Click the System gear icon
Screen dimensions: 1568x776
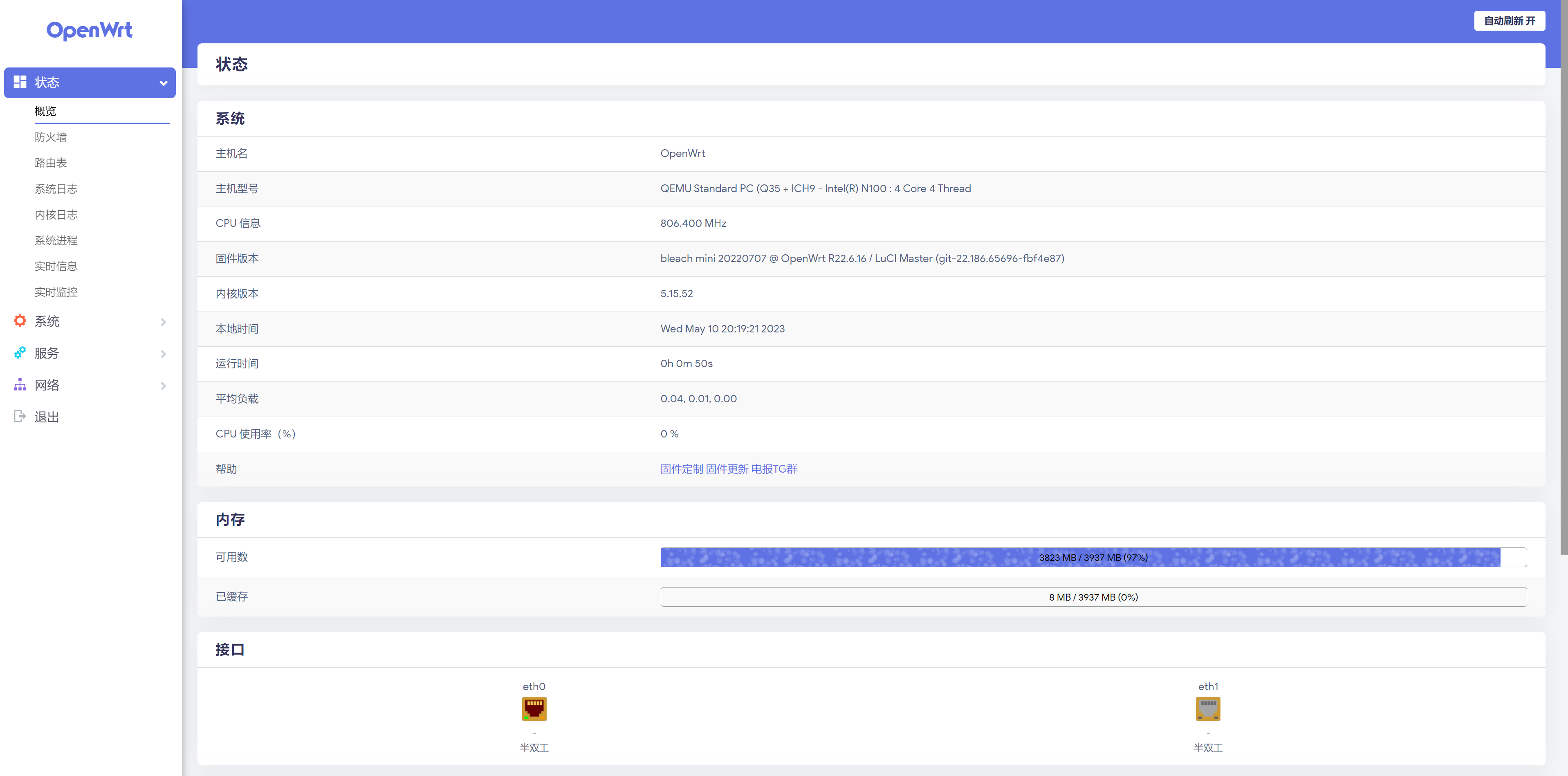coord(20,321)
